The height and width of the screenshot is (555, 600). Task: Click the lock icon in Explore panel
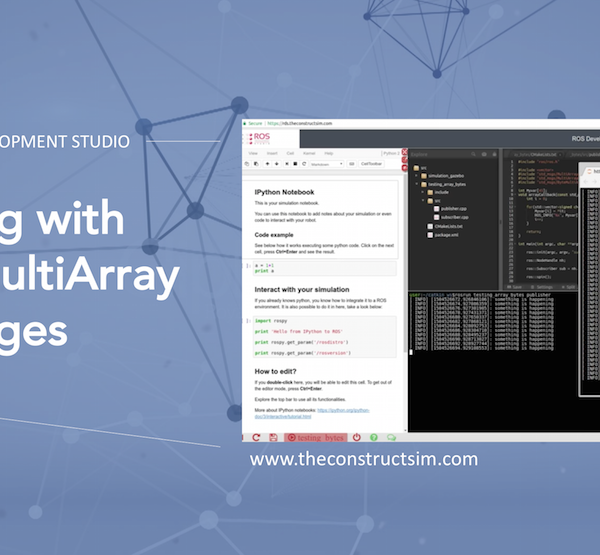coord(494,154)
